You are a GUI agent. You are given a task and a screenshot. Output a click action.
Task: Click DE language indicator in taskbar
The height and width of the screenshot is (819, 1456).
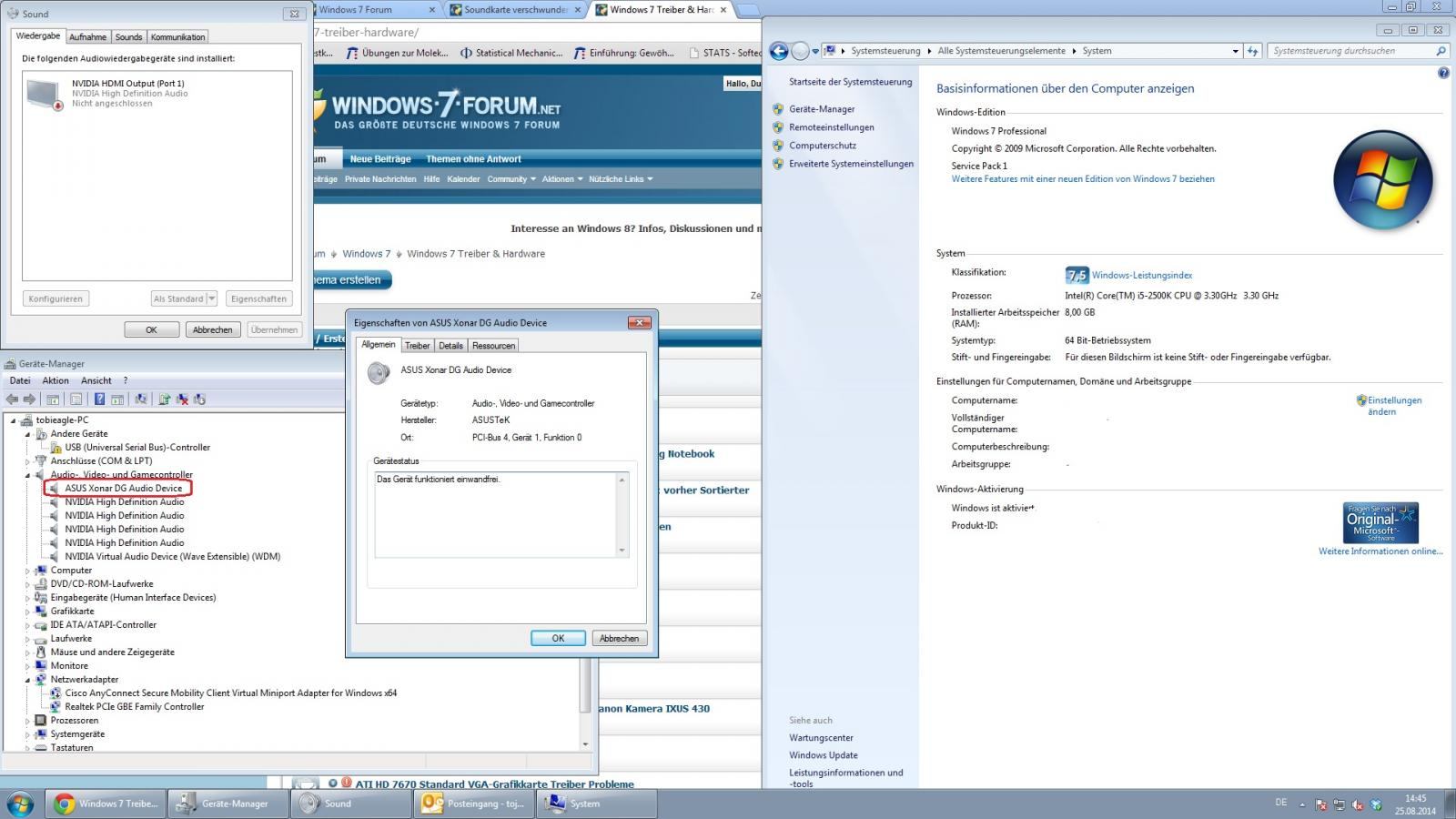point(1281,803)
